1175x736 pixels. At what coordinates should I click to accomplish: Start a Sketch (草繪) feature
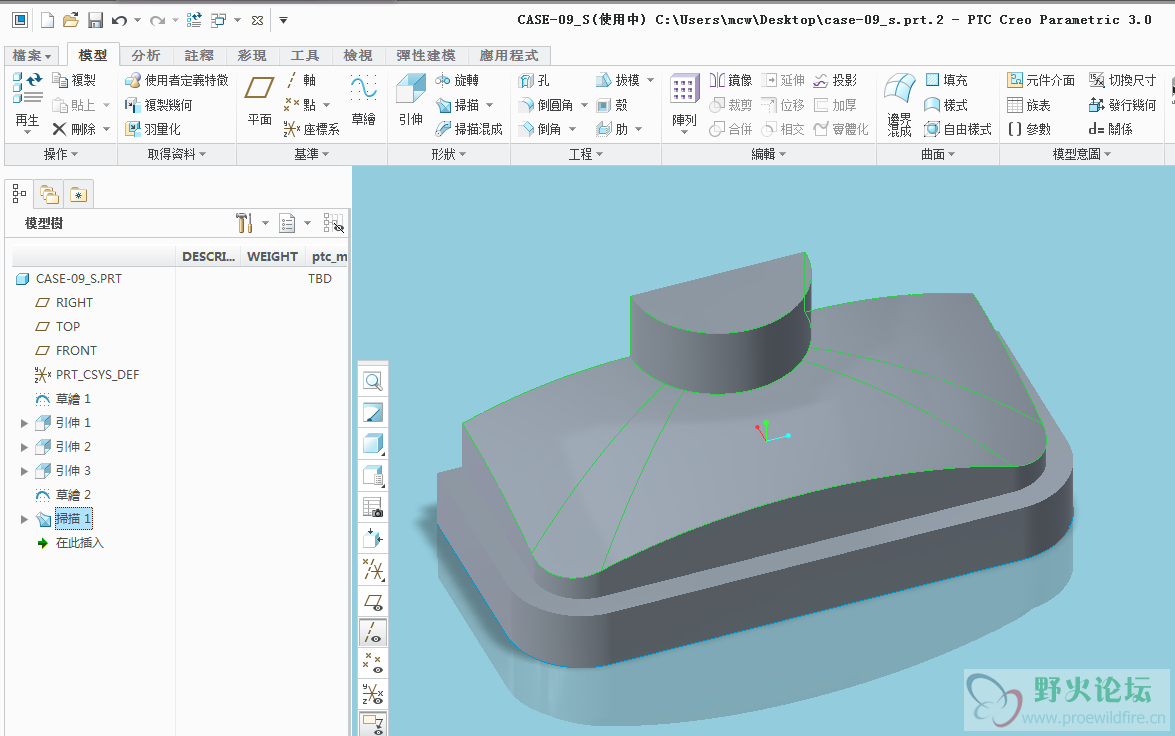click(363, 100)
